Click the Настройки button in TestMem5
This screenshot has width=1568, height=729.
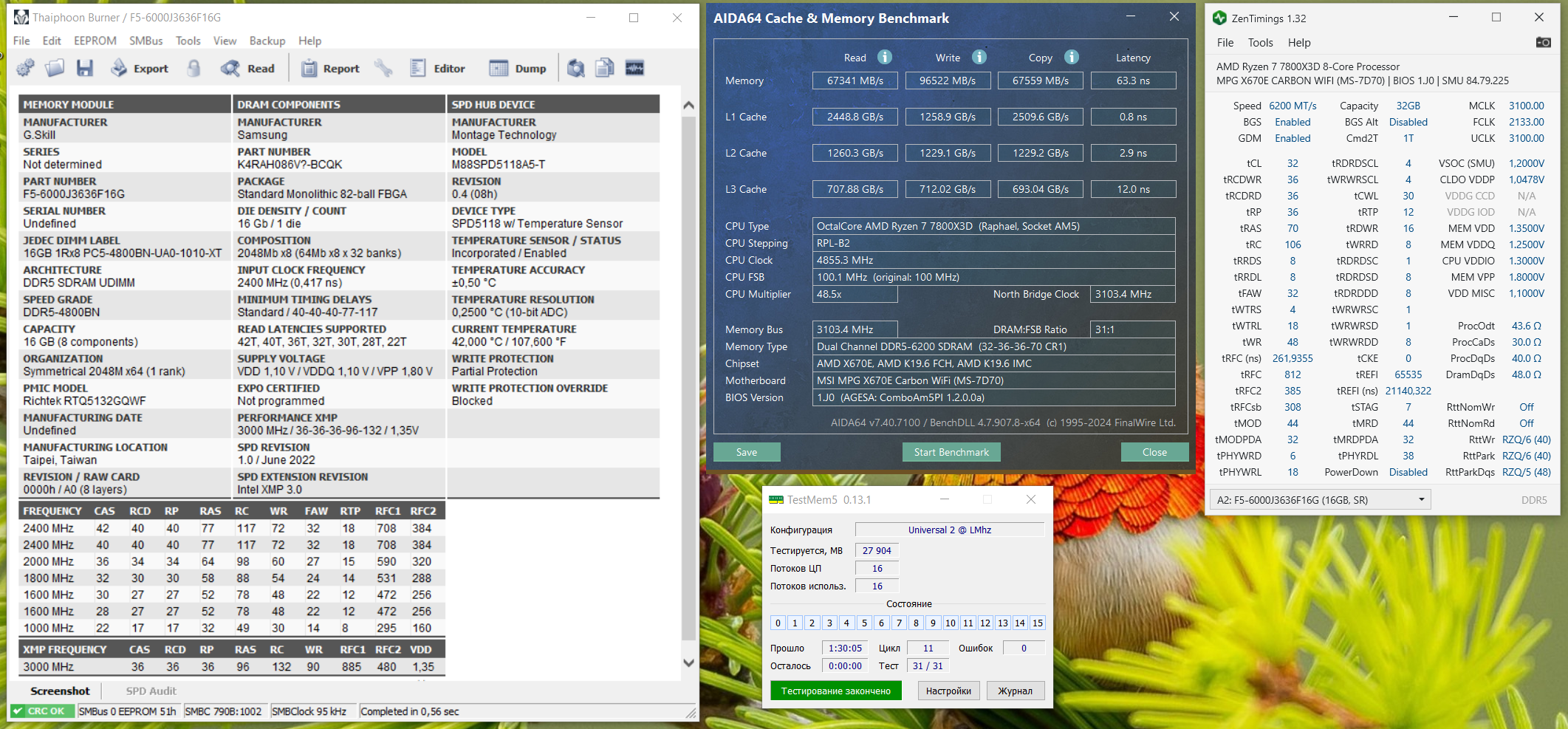(948, 691)
